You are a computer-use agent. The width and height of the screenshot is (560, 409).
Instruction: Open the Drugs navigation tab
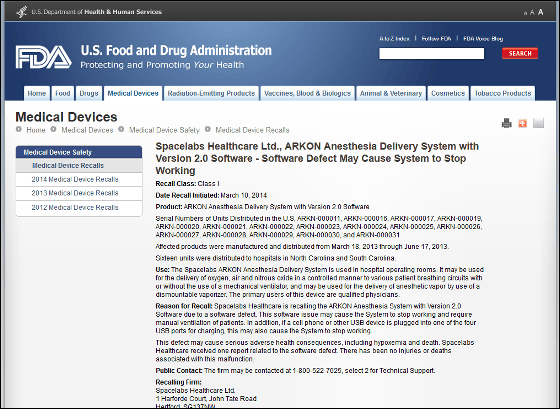89,93
